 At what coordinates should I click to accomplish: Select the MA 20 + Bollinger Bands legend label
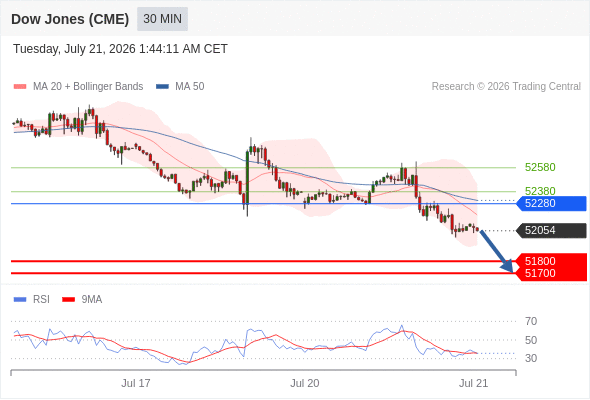[x=88, y=87]
